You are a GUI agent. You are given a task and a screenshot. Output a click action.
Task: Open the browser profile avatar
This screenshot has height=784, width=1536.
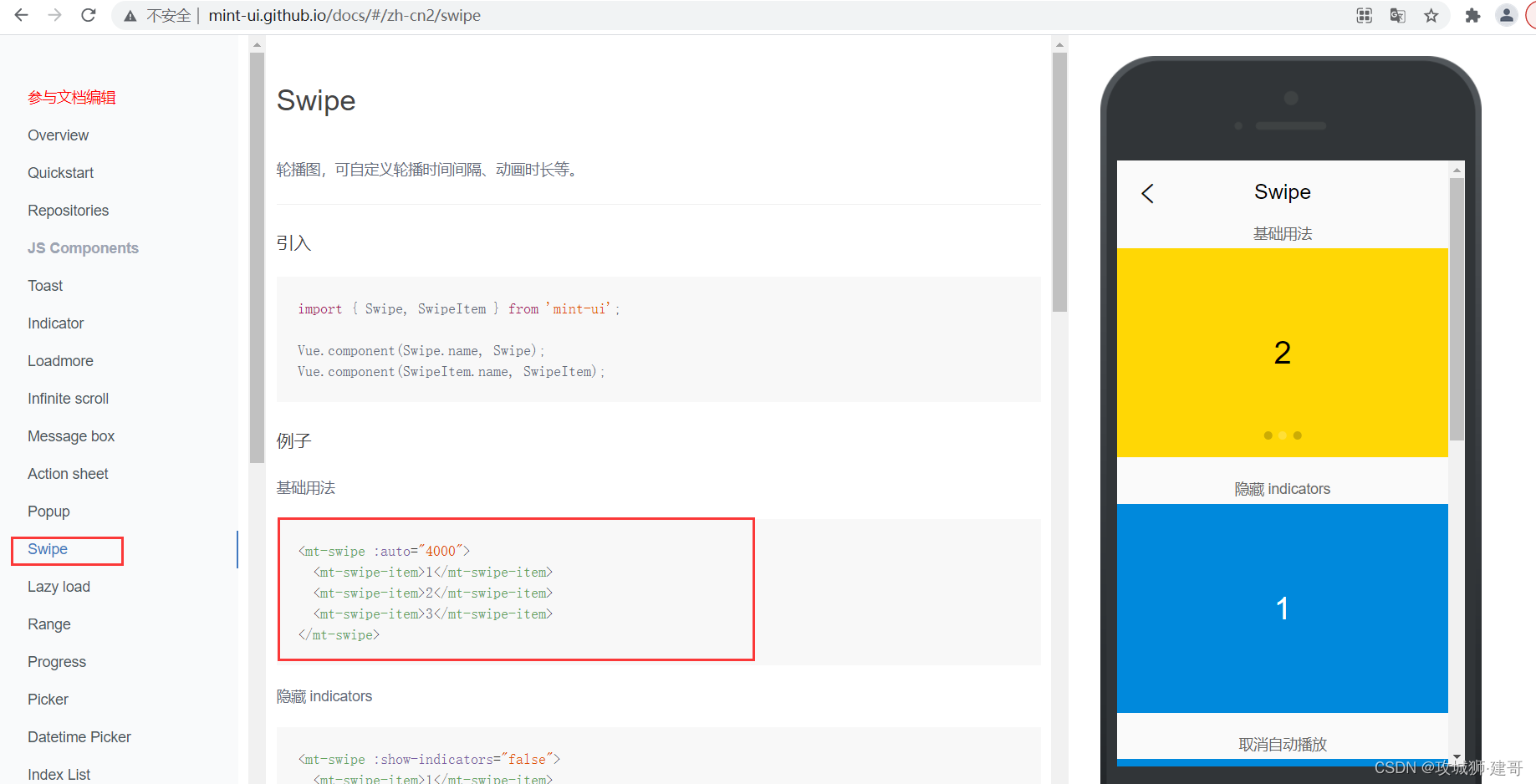[1507, 15]
